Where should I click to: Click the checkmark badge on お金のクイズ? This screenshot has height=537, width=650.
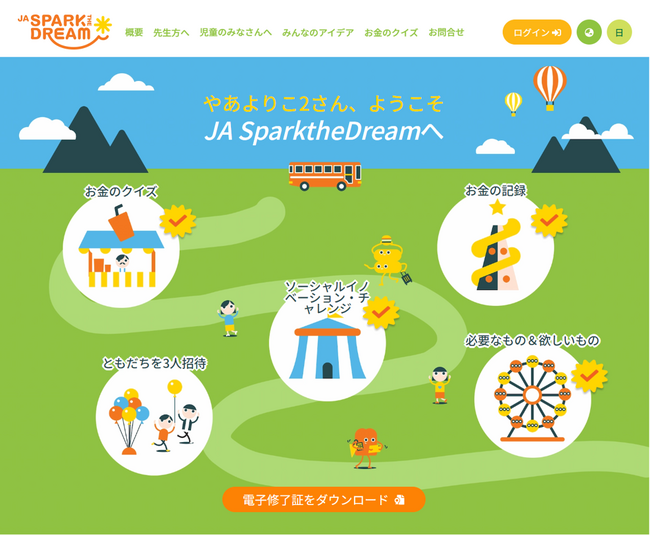(177, 221)
